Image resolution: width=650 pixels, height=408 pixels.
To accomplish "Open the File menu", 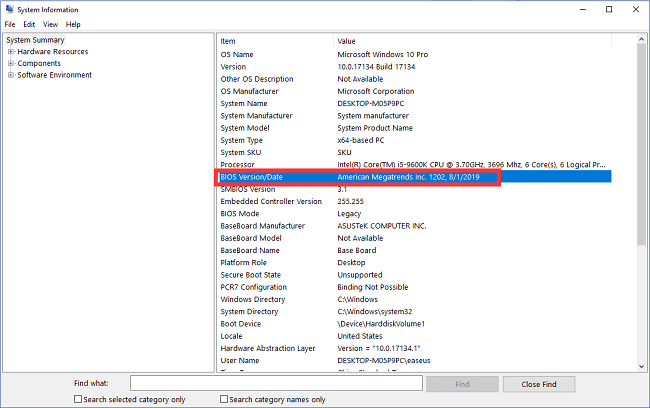I will pyautogui.click(x=10, y=24).
